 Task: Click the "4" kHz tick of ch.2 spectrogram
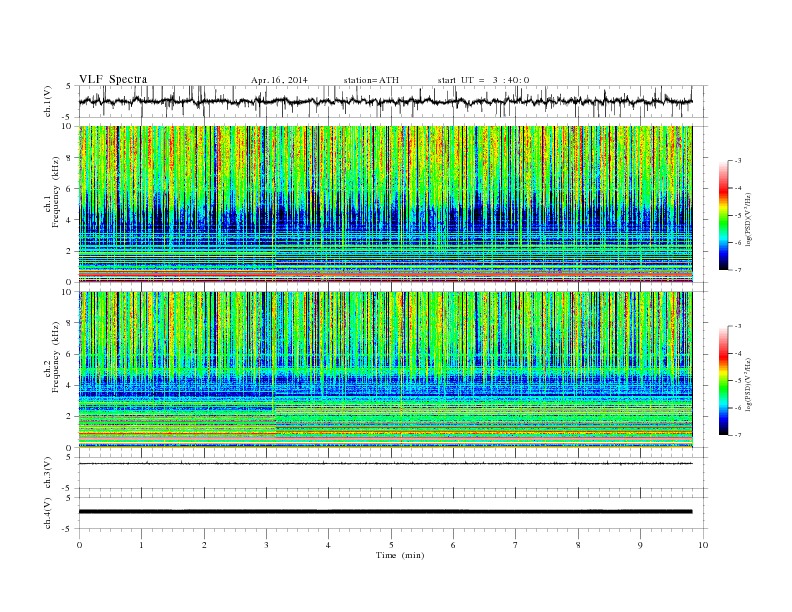click(x=69, y=385)
